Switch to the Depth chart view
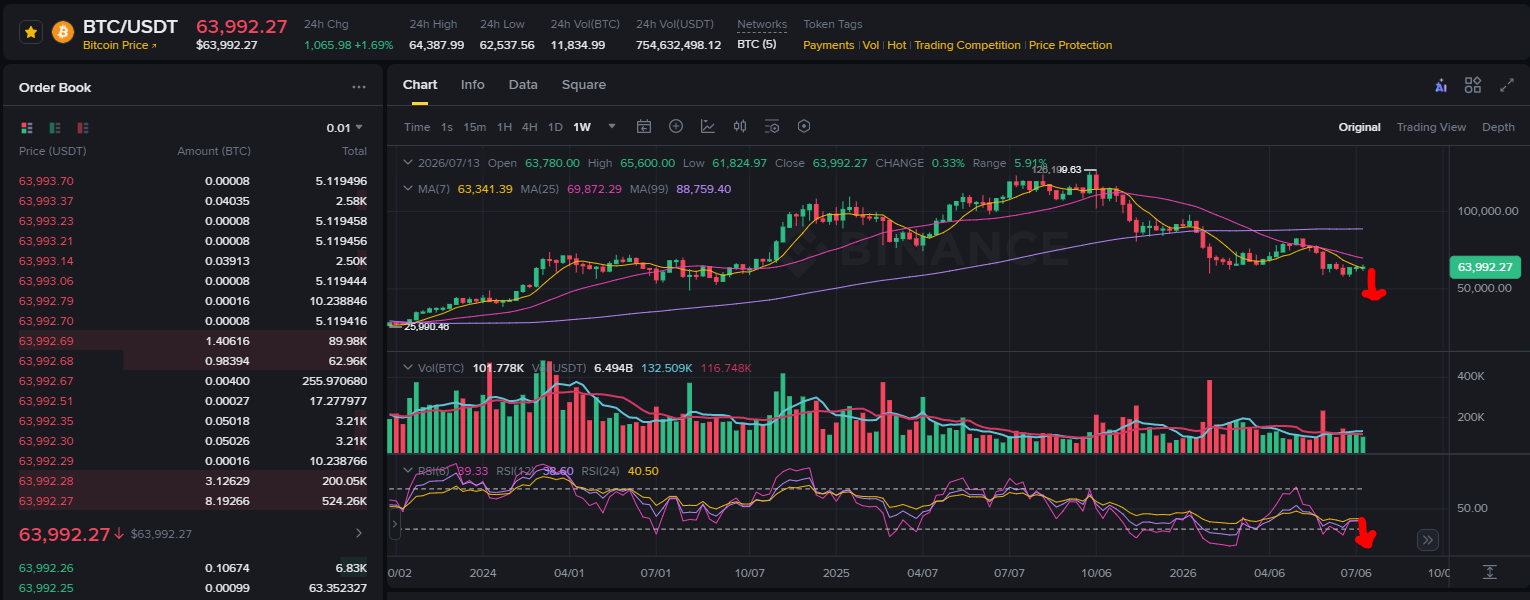This screenshot has width=1530, height=600. (x=1498, y=127)
